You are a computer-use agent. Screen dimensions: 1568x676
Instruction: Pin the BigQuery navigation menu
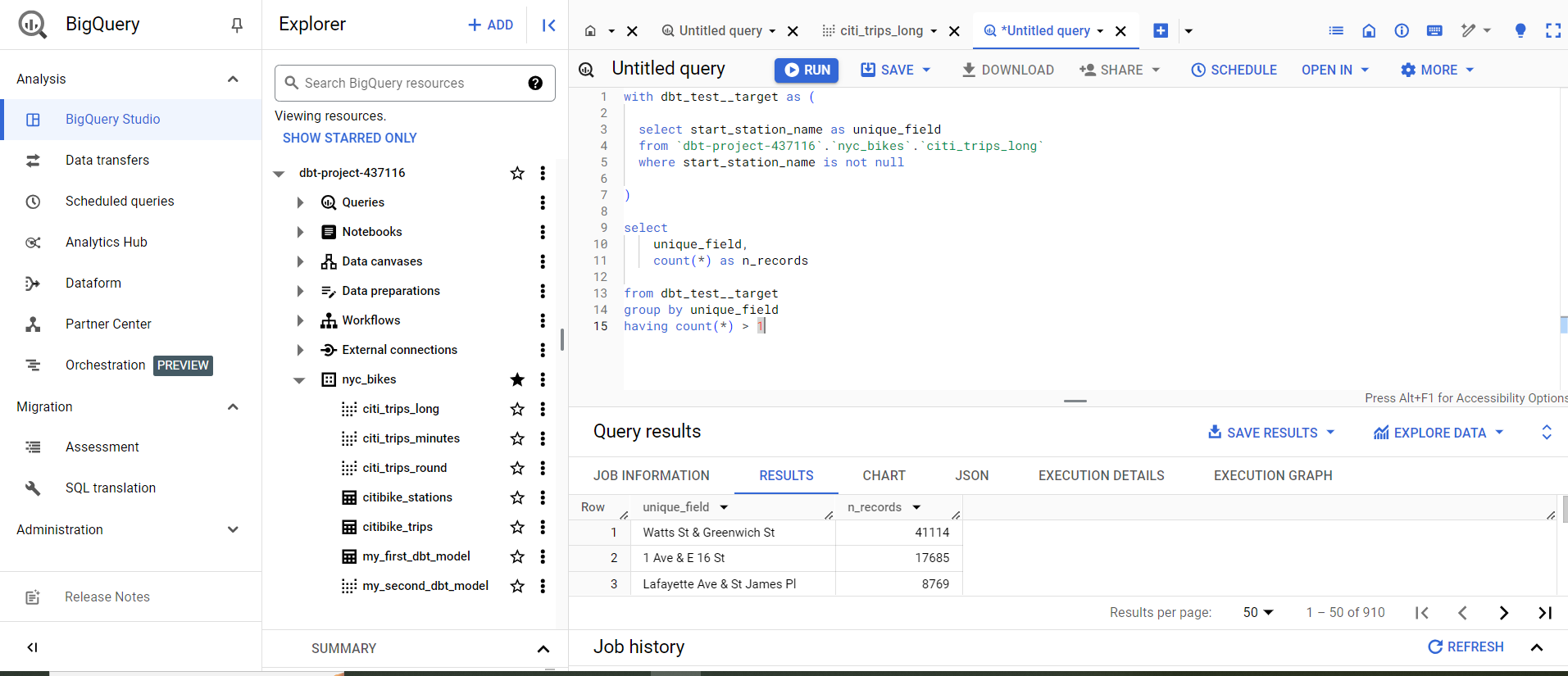[237, 25]
